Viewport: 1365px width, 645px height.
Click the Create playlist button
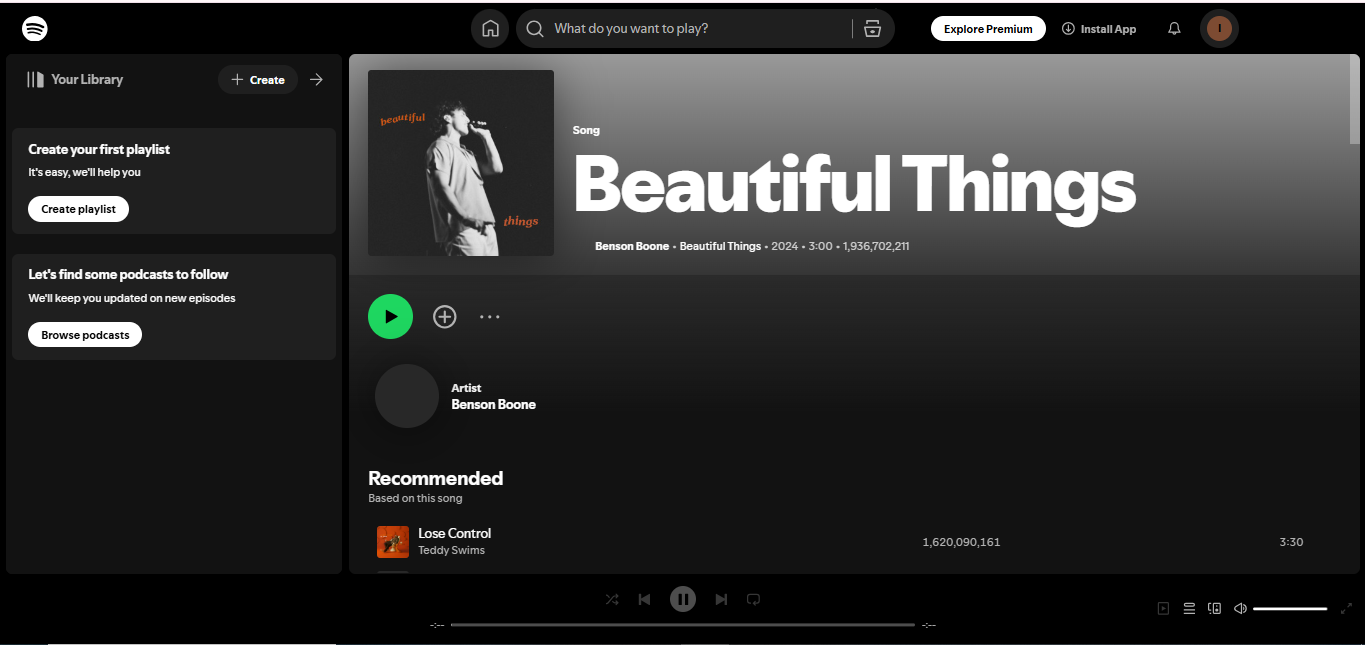(x=78, y=209)
